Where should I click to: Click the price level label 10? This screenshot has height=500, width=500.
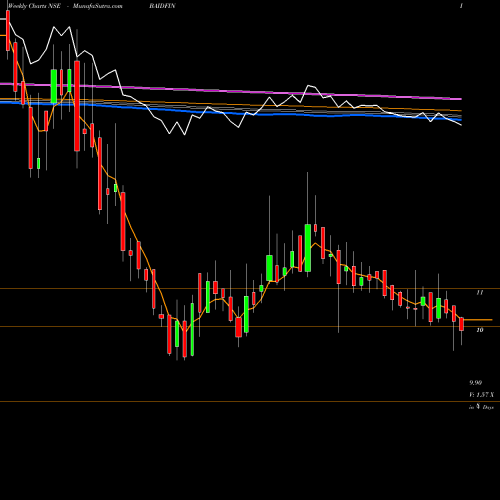480,330
